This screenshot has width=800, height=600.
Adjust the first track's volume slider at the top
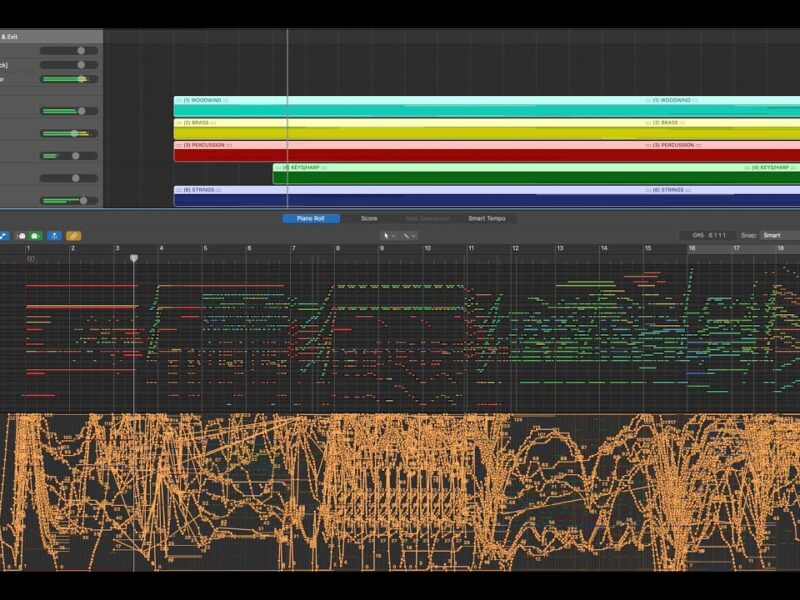click(69, 51)
